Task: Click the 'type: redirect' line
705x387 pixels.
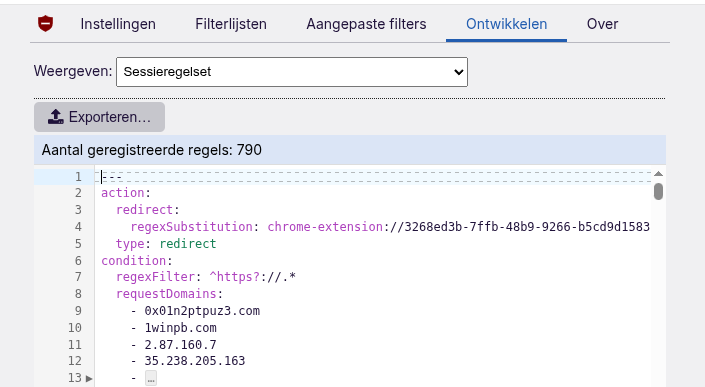Action: tap(166, 244)
